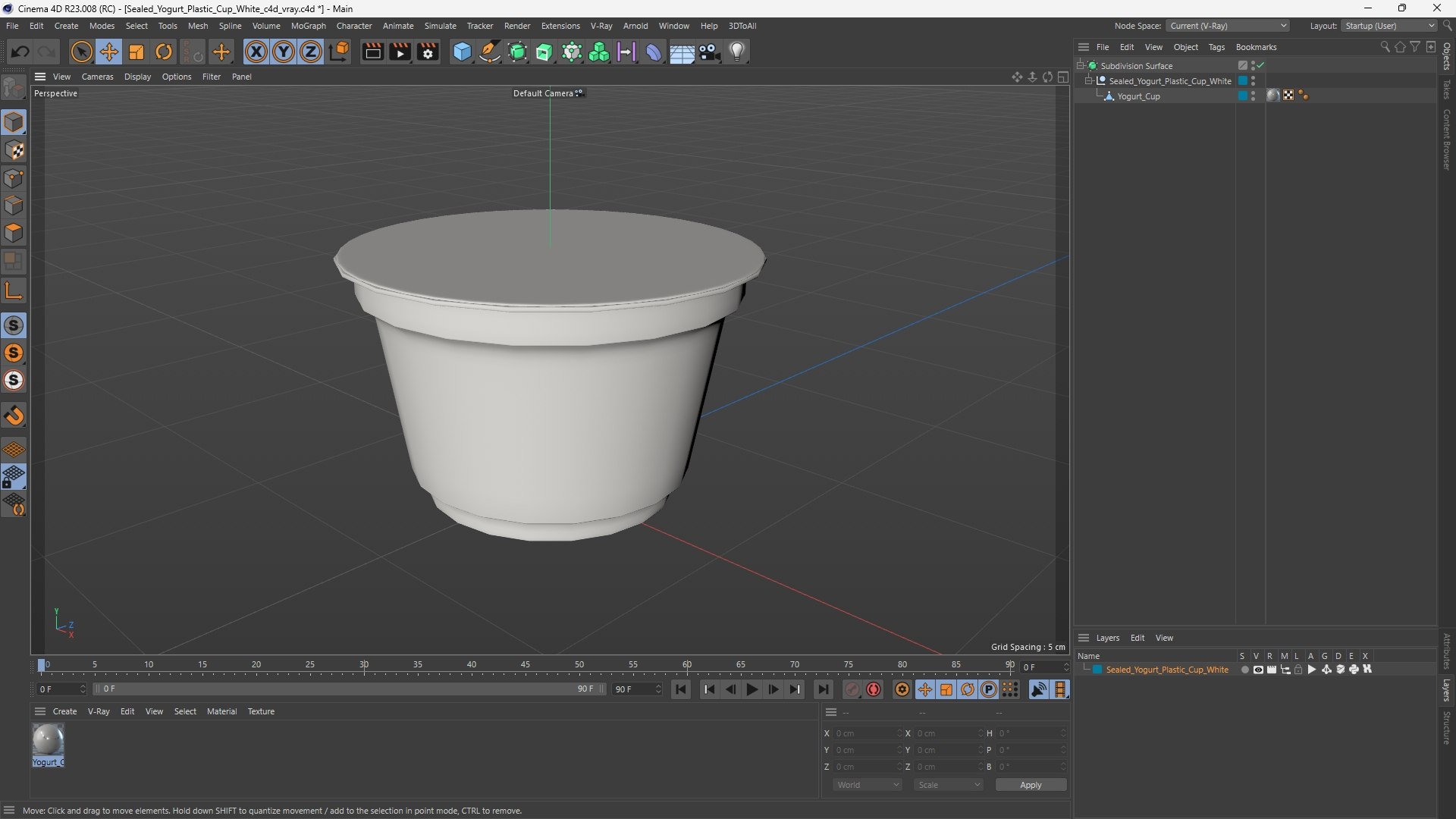Add a Cube primitive object
This screenshot has height=819, width=1456.
tap(462, 52)
